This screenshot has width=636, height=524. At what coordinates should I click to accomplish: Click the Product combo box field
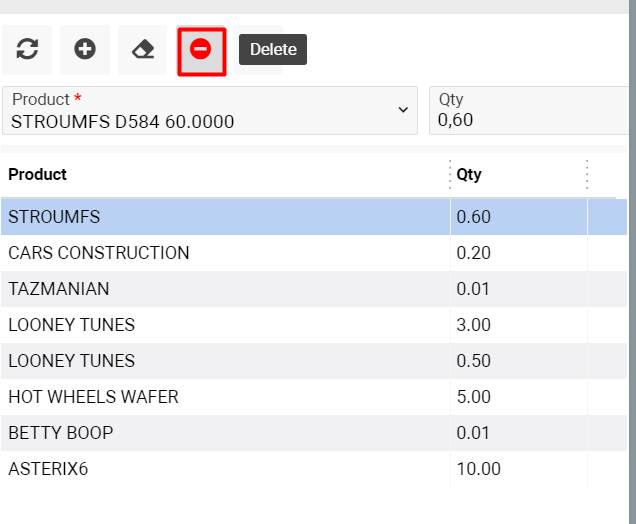(200, 111)
